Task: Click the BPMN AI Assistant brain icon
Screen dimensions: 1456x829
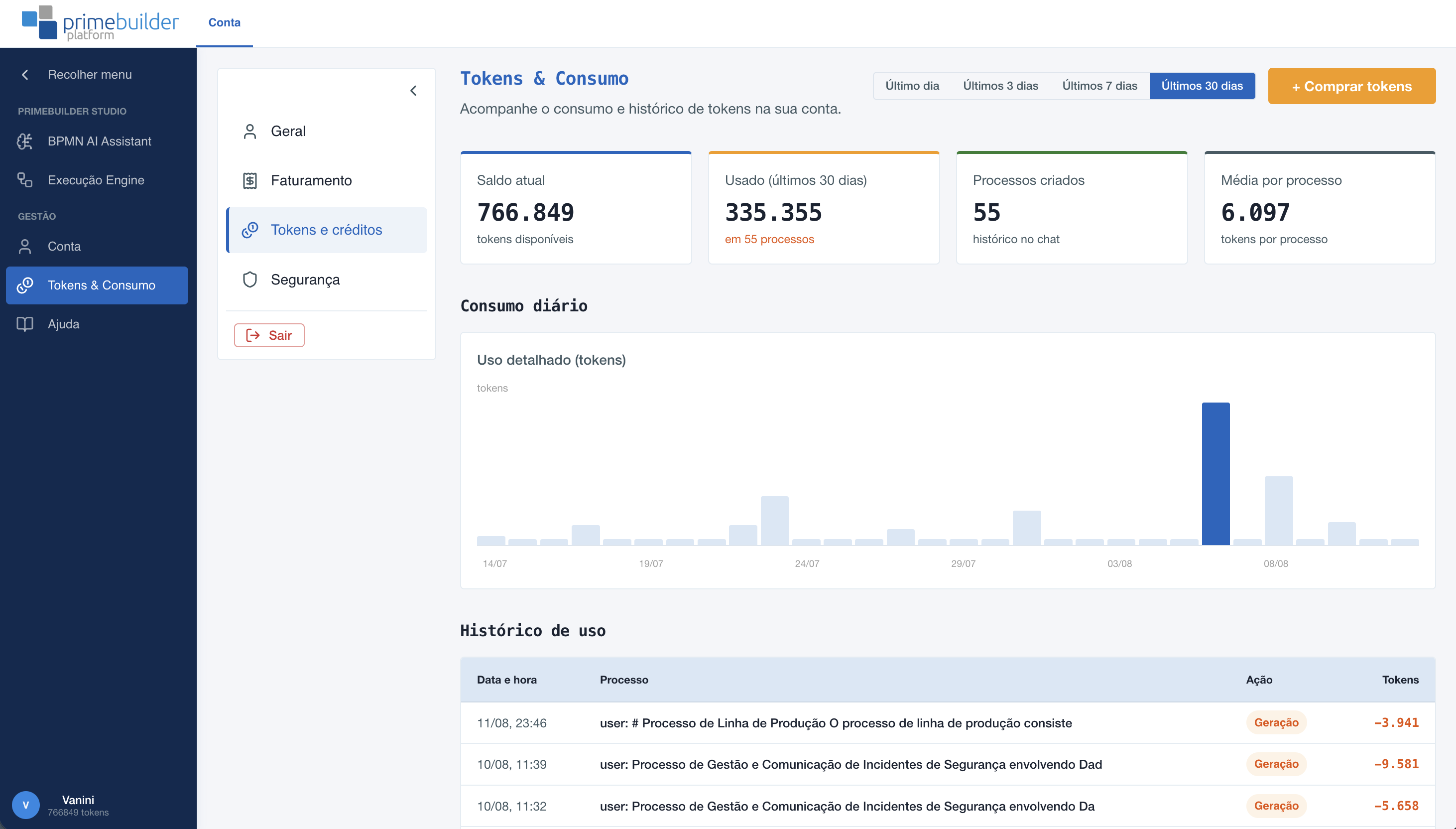Action: [x=24, y=141]
